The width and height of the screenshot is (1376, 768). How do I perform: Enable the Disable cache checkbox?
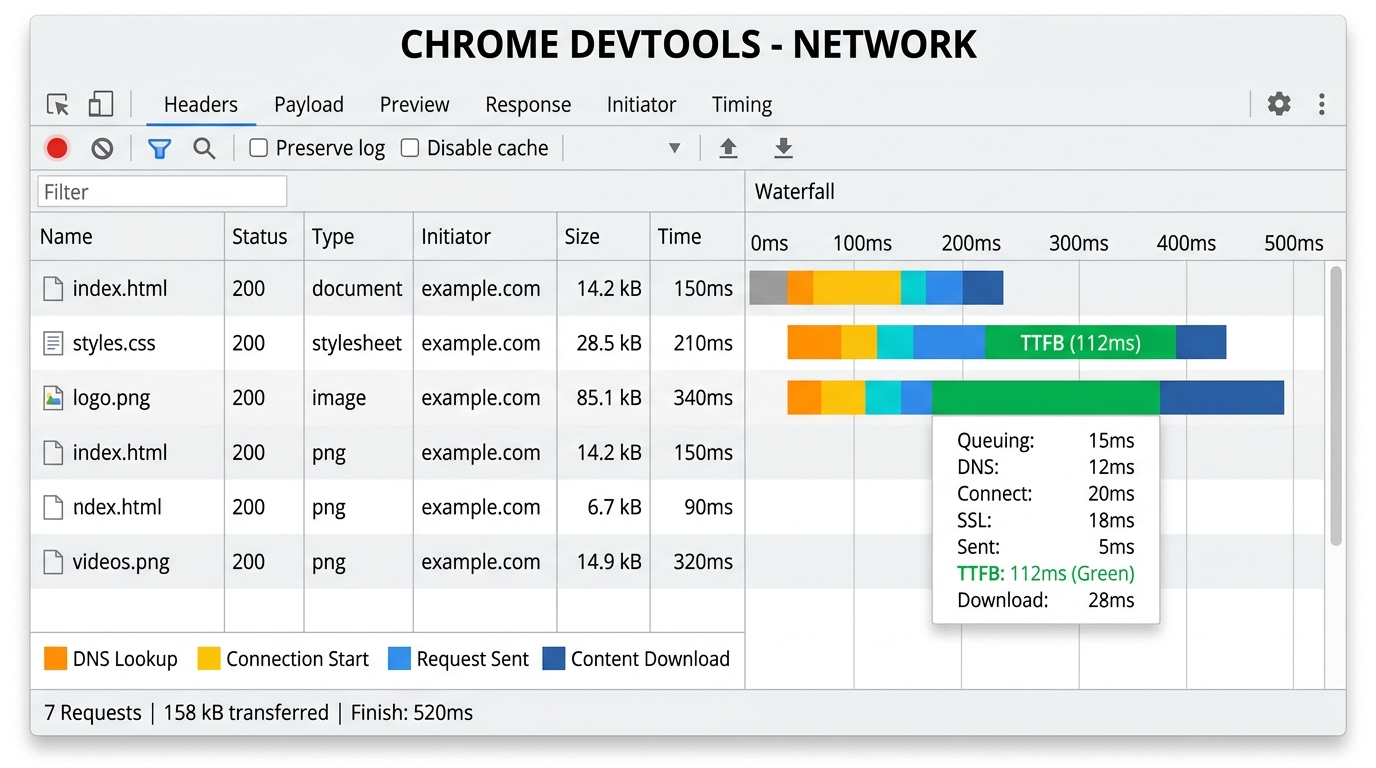click(409, 147)
